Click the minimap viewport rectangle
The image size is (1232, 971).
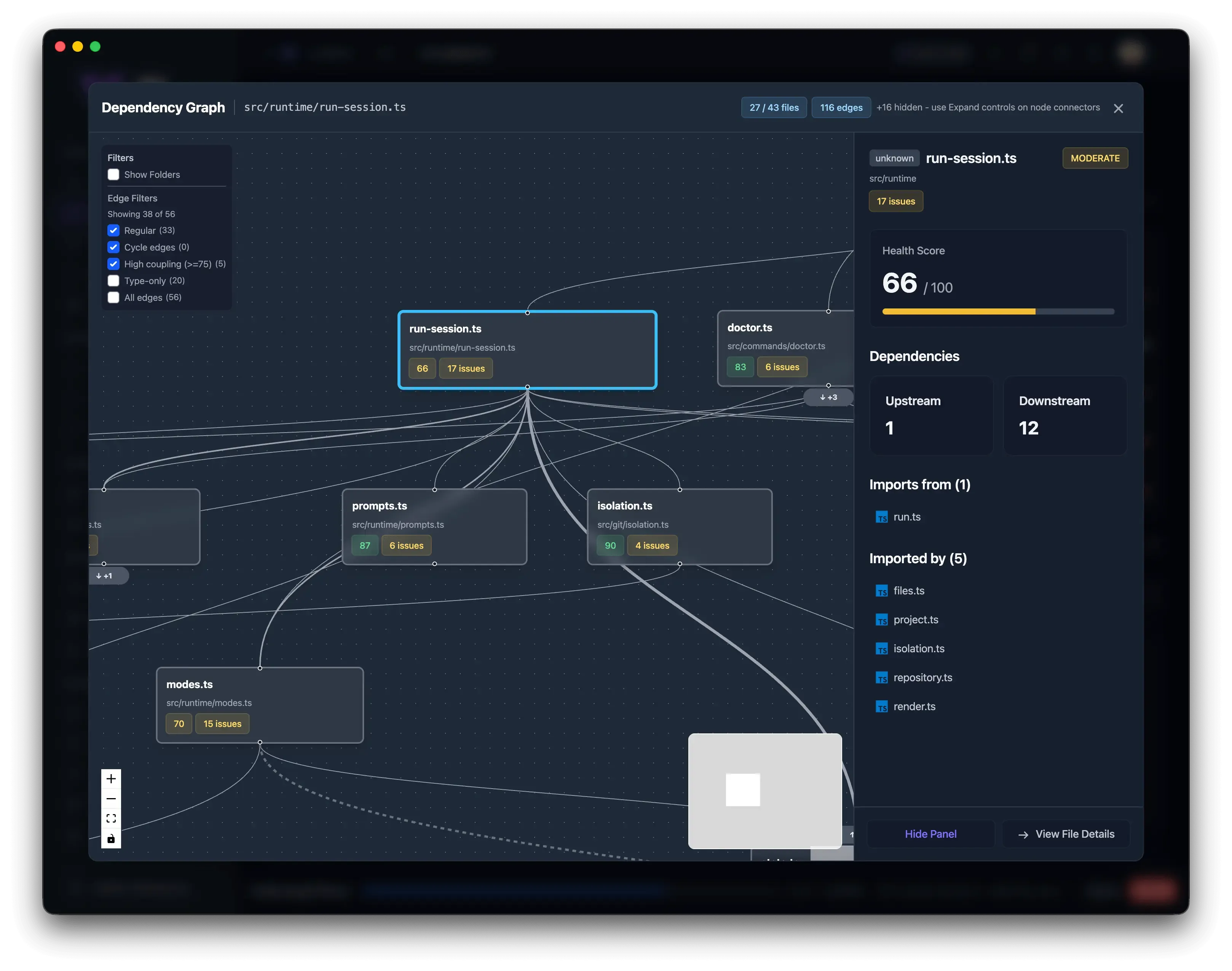[x=743, y=790]
